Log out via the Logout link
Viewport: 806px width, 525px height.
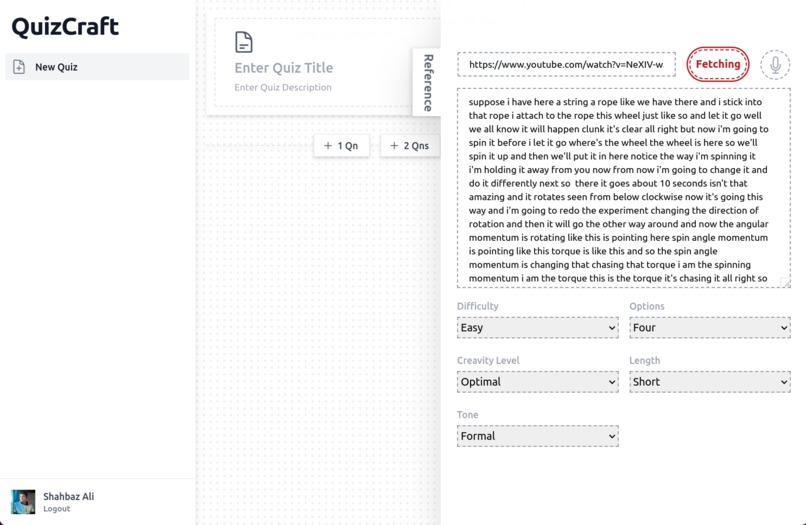point(57,509)
